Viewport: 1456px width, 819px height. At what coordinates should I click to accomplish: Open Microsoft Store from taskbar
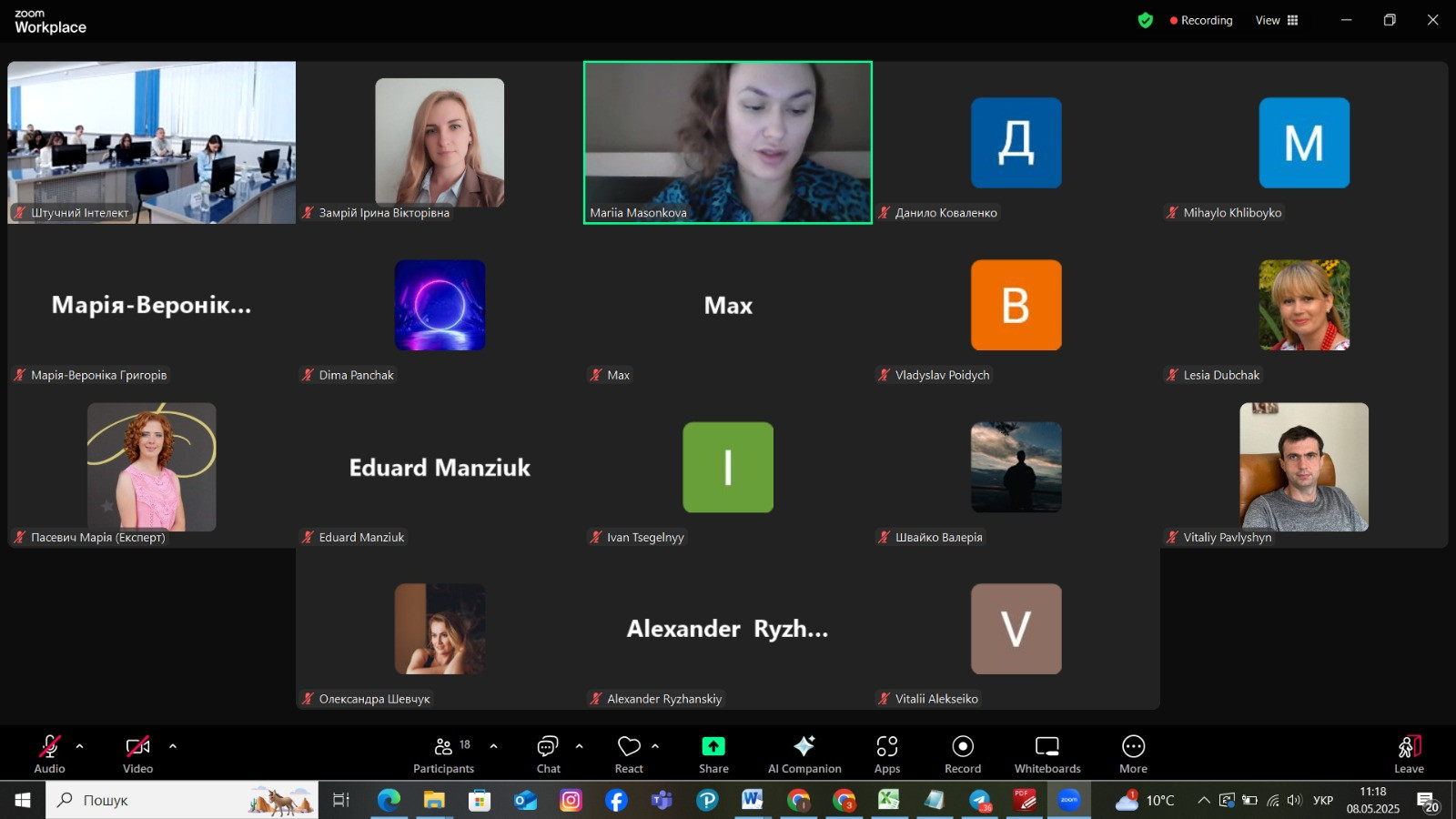(480, 800)
